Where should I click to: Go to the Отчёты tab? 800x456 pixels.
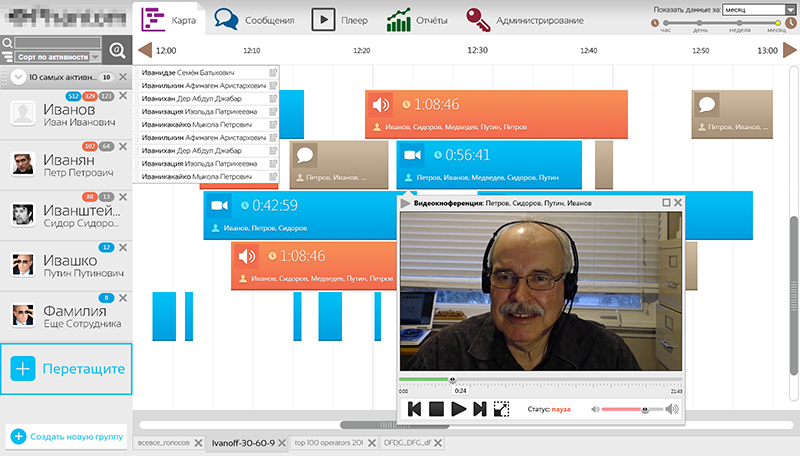(x=417, y=20)
